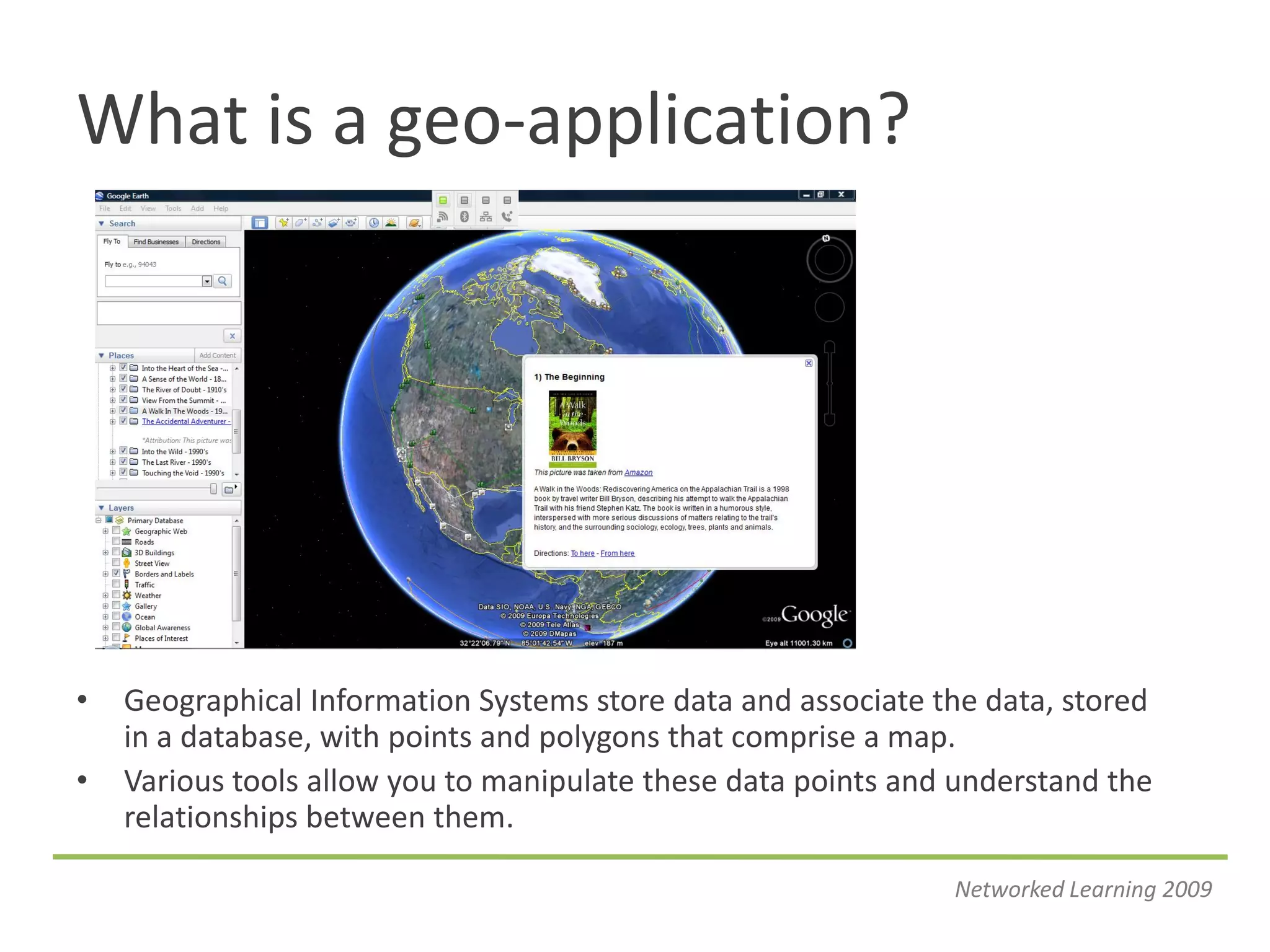Enable the Roads layer checkbox
Screen dimensions: 1270x952
pos(116,542)
